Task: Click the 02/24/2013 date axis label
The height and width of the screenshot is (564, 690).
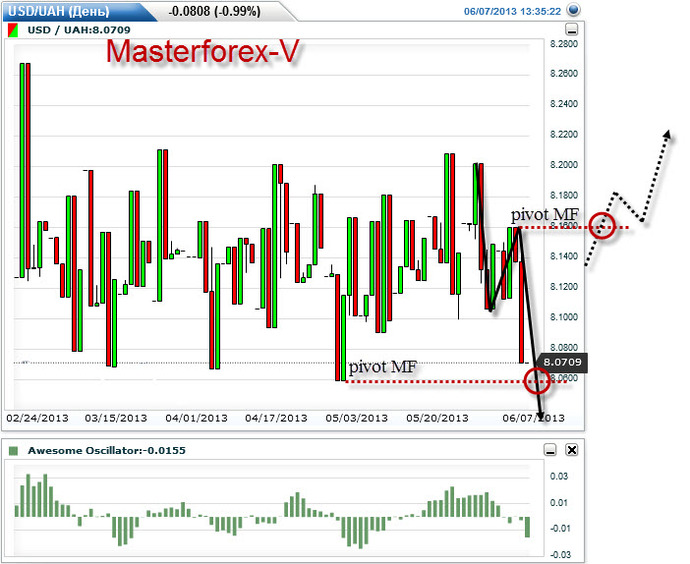Action: [x=37, y=418]
